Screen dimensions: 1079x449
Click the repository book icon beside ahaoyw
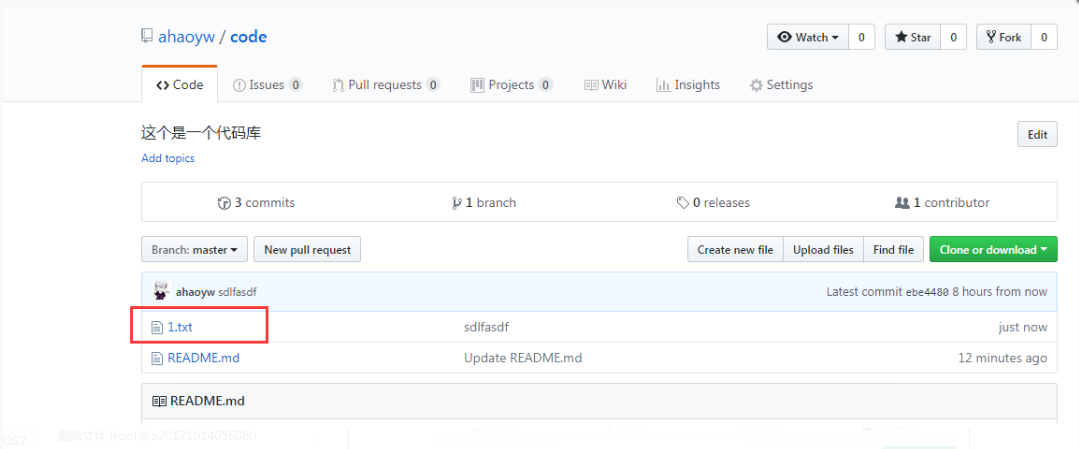(x=148, y=37)
